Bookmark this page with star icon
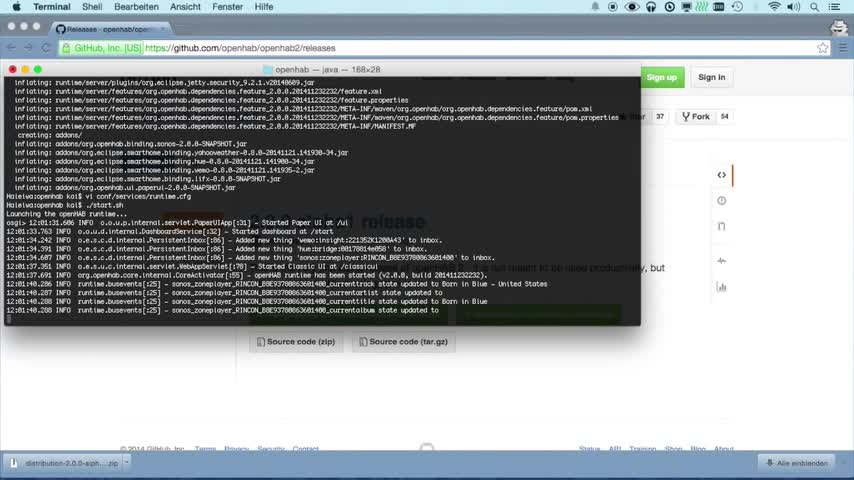The height and width of the screenshot is (480, 854). [822, 48]
